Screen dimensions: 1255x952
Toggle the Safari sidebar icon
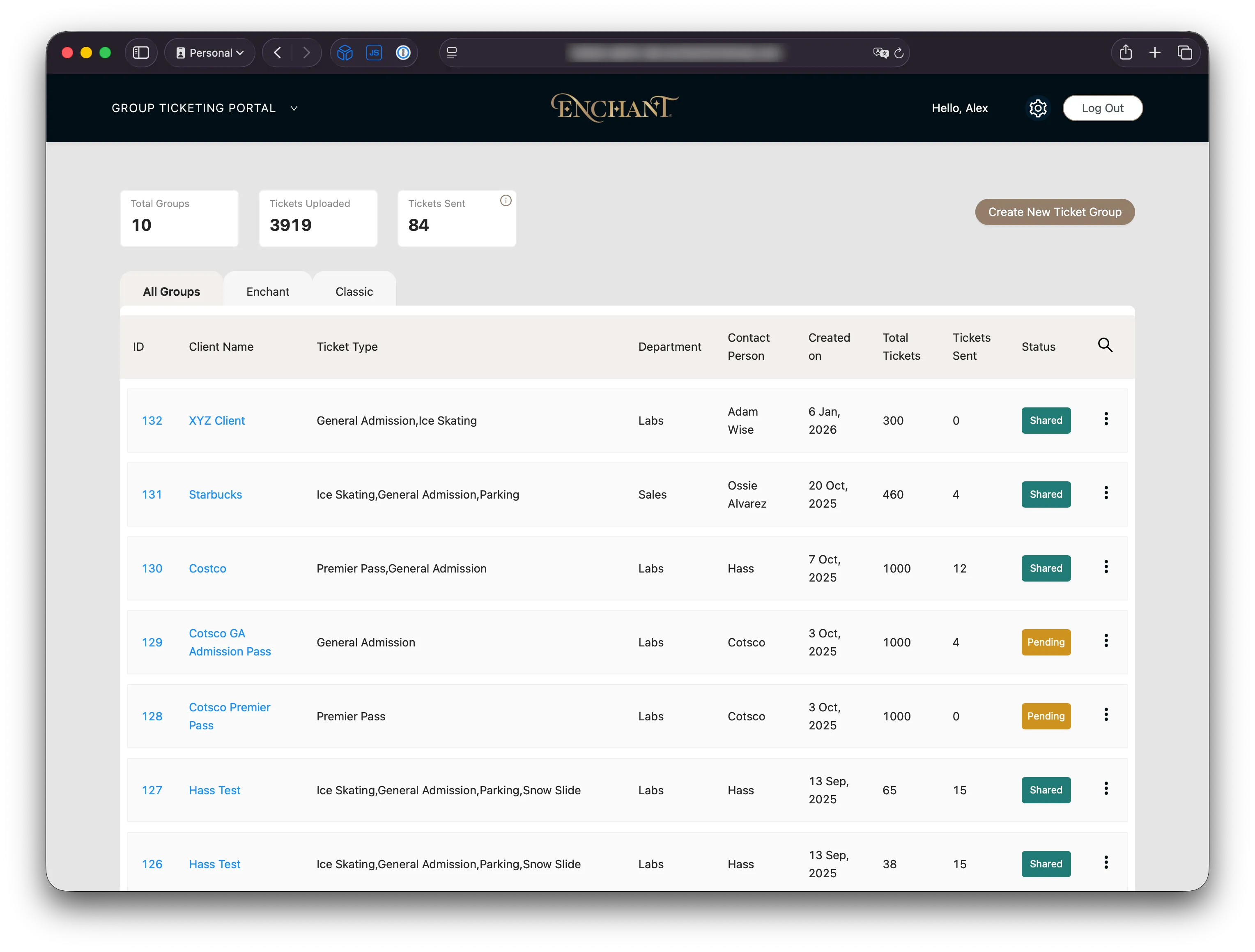coord(141,53)
